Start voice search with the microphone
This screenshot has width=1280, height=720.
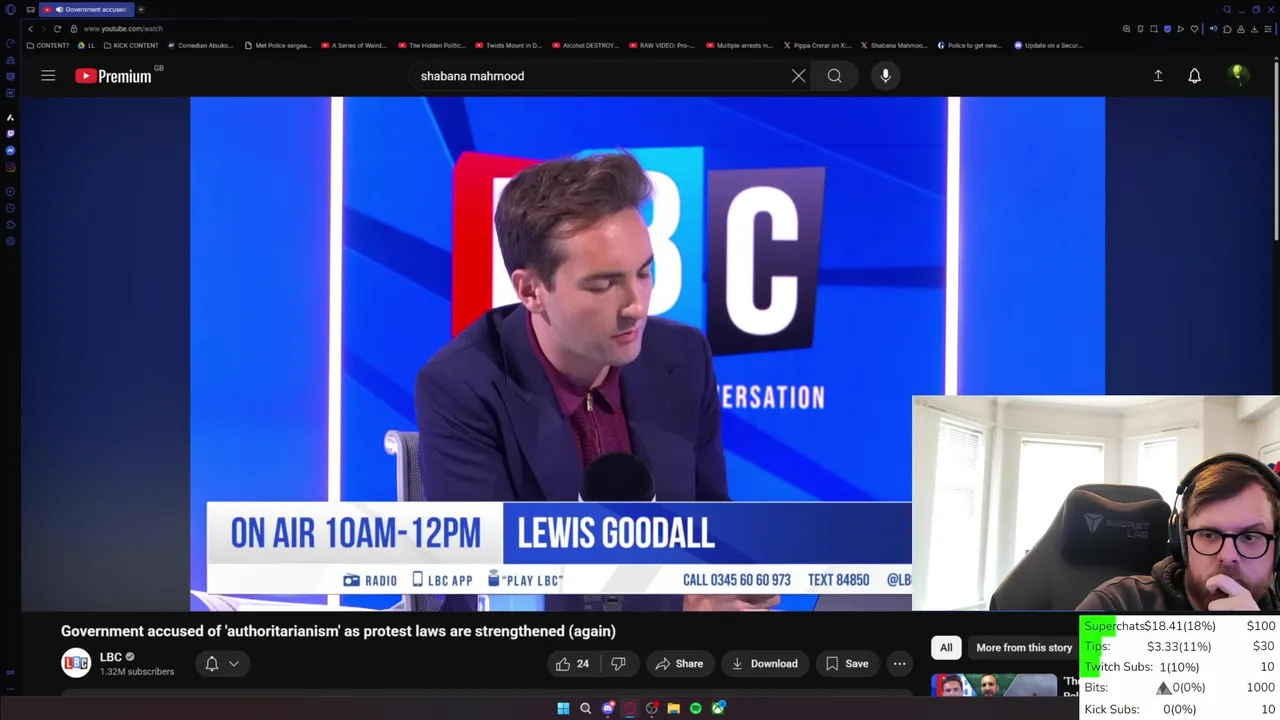pos(885,76)
